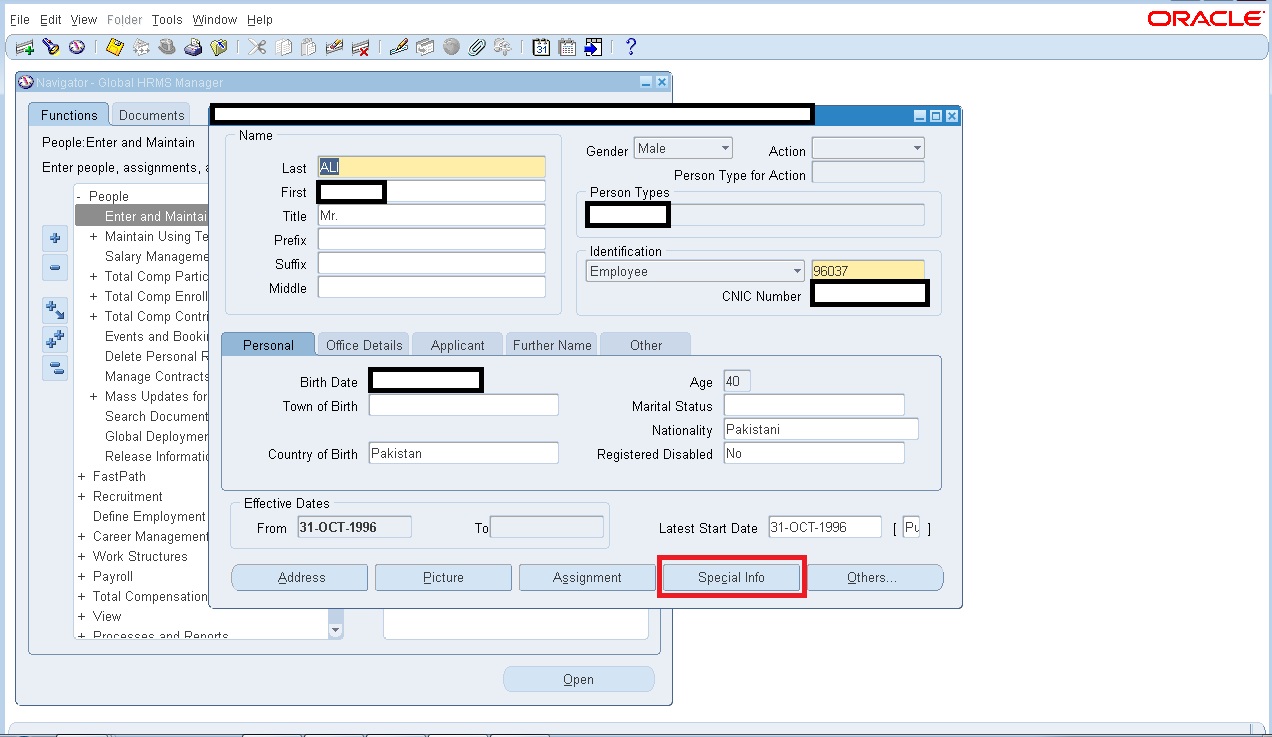Select the Copy icon on the toolbar
The width and height of the screenshot is (1272, 737).
click(285, 47)
